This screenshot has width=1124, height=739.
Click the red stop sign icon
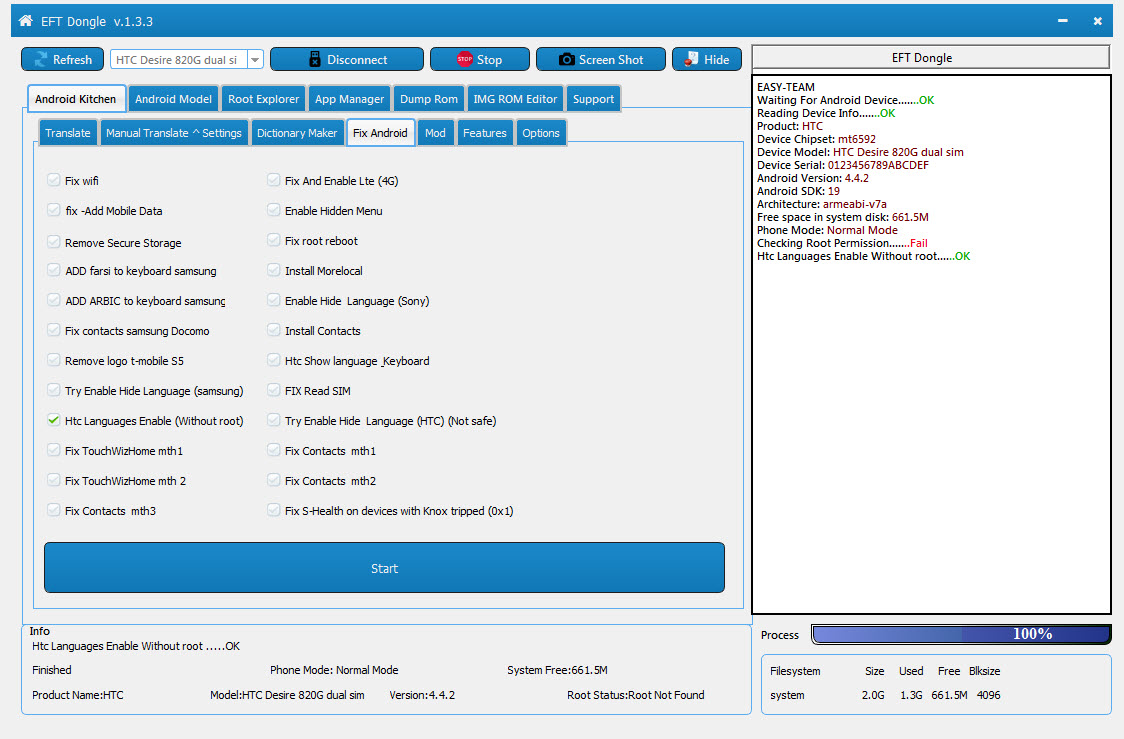pos(465,59)
